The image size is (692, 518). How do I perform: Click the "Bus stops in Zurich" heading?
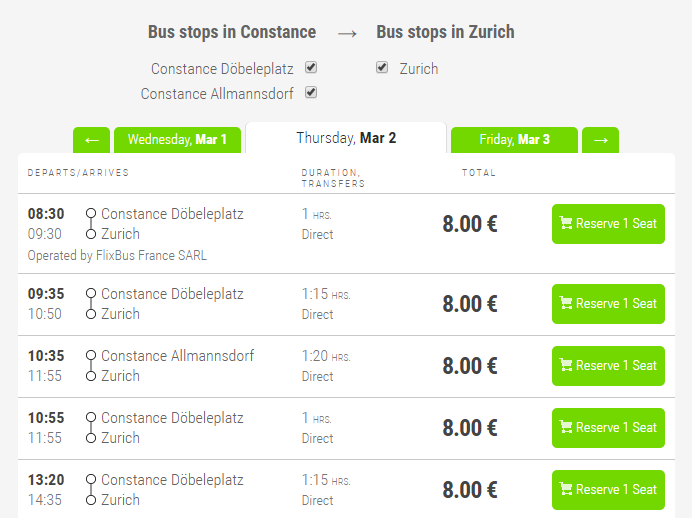click(x=445, y=32)
